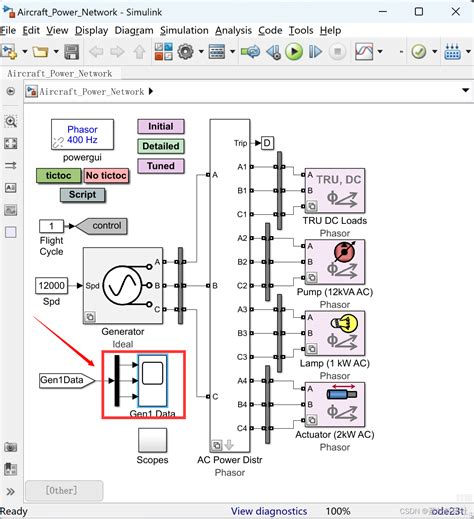474x519 pixels.
Task: Expand dropdown arrow next to new model icon
Action: pos(25,52)
